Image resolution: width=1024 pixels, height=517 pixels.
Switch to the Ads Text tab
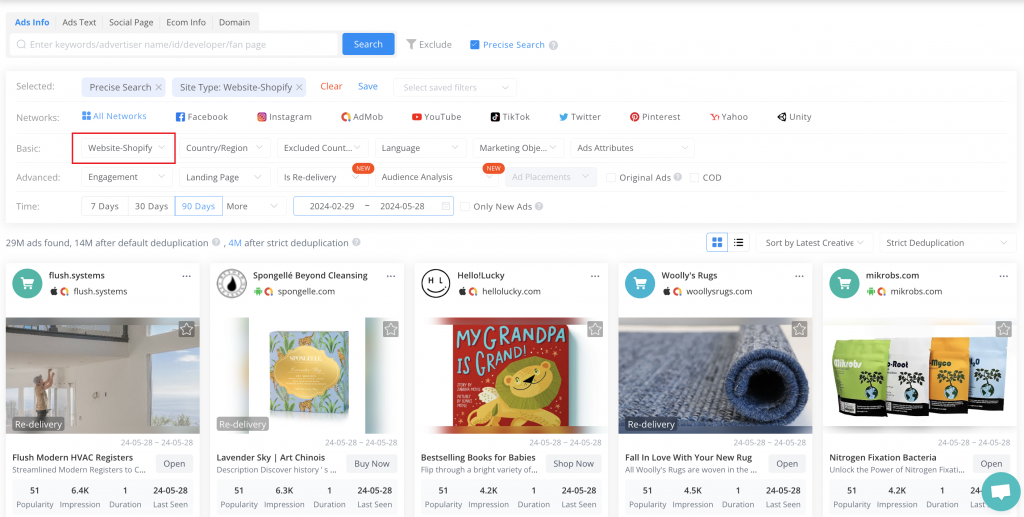coord(79,22)
